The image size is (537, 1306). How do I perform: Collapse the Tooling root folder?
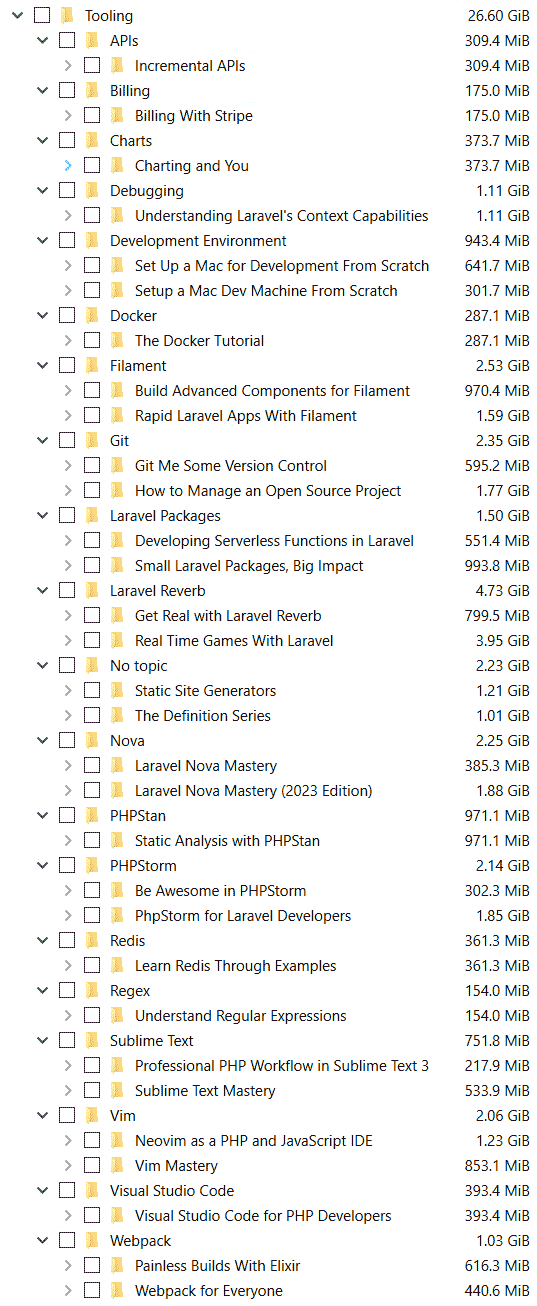tap(17, 15)
